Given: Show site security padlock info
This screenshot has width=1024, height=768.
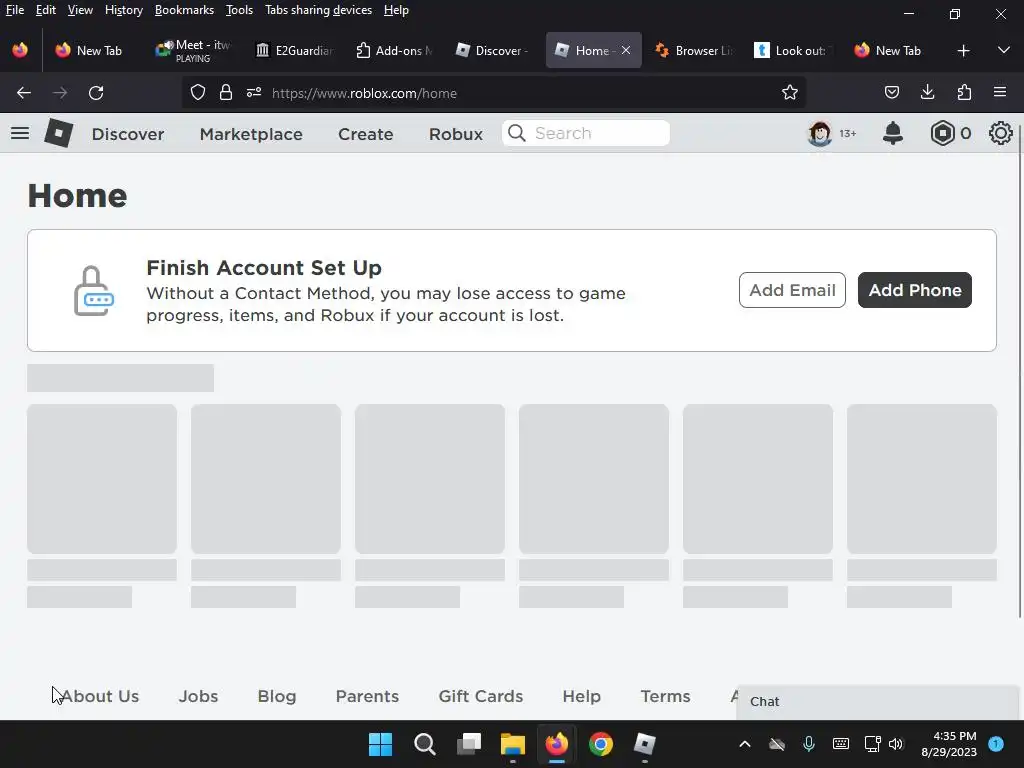Looking at the screenshot, I should pos(226,93).
